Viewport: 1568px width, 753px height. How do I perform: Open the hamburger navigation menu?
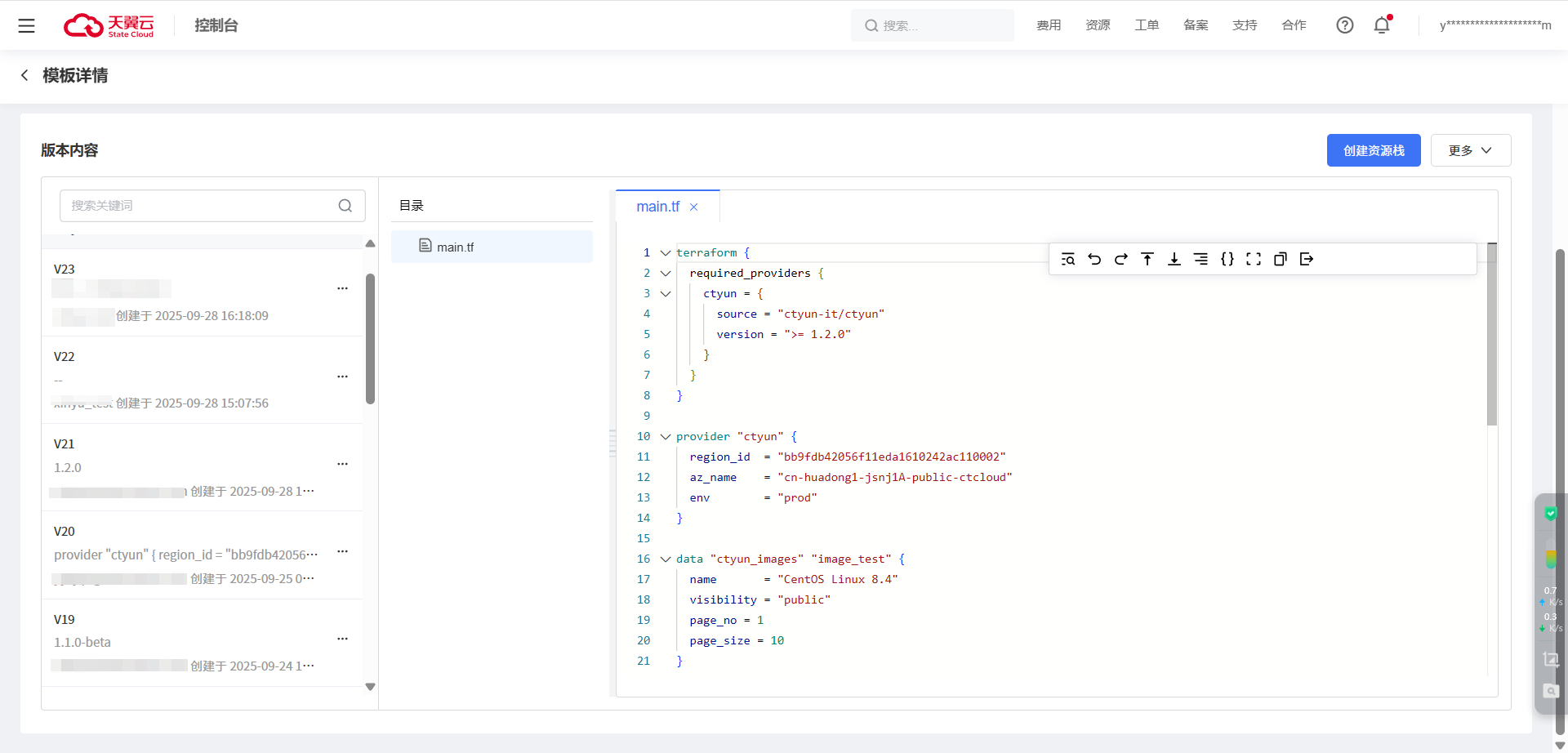[x=26, y=25]
